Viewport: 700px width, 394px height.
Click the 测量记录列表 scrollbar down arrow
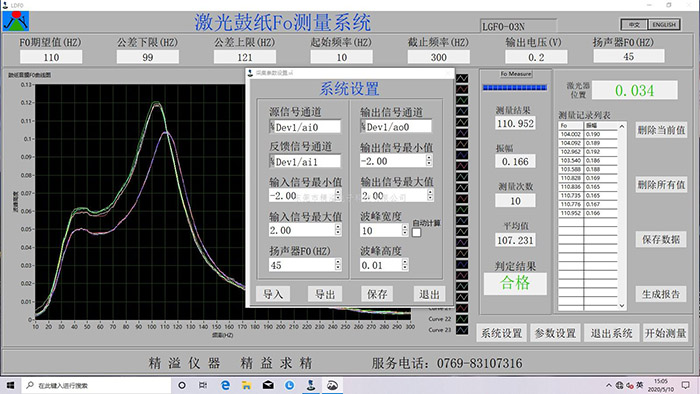coord(622,306)
